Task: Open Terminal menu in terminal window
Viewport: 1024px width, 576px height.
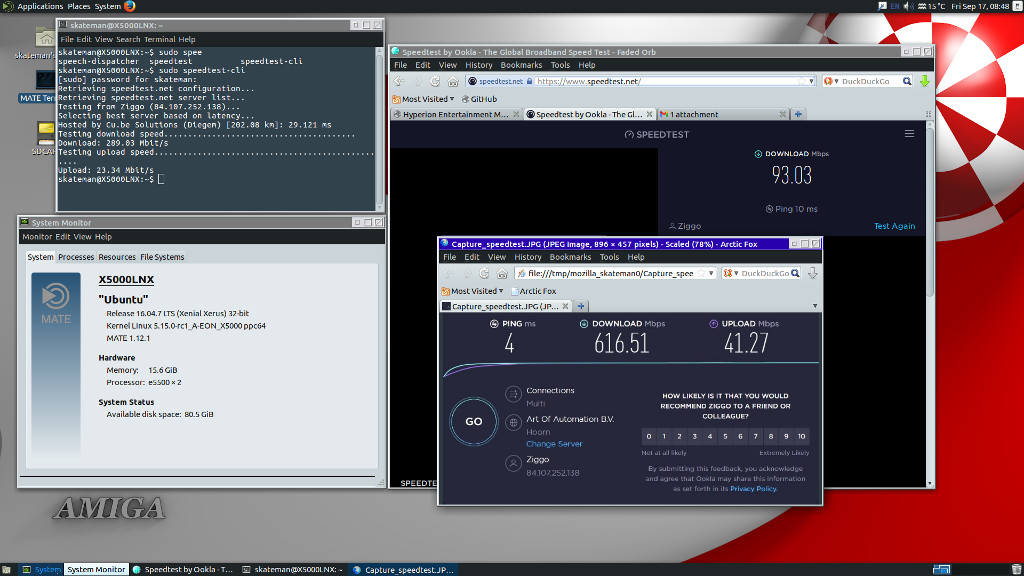Action: 159,39
